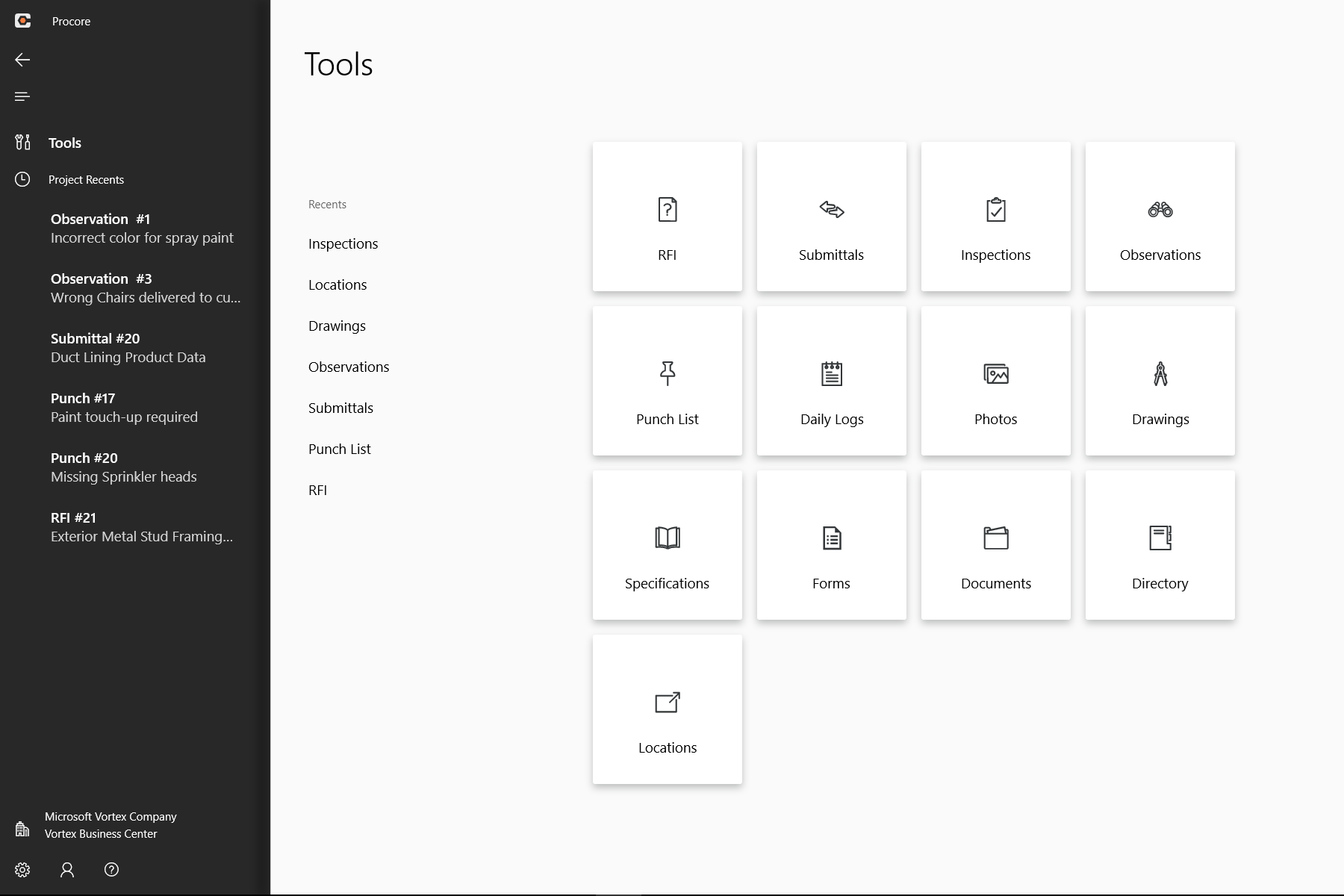Open Observation #3 Wrong Chairs delivered
Screen dimensions: 1344x896
click(146, 288)
